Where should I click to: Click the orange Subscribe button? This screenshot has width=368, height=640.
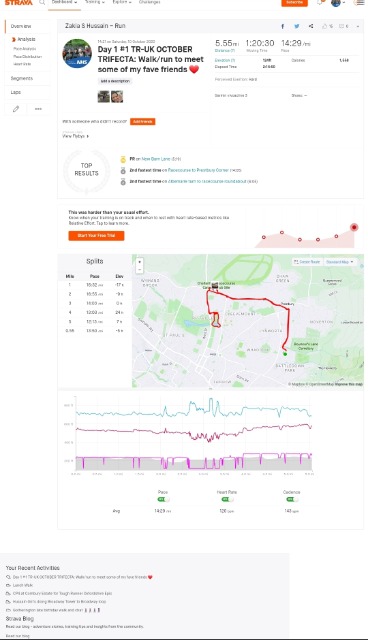(x=294, y=2)
